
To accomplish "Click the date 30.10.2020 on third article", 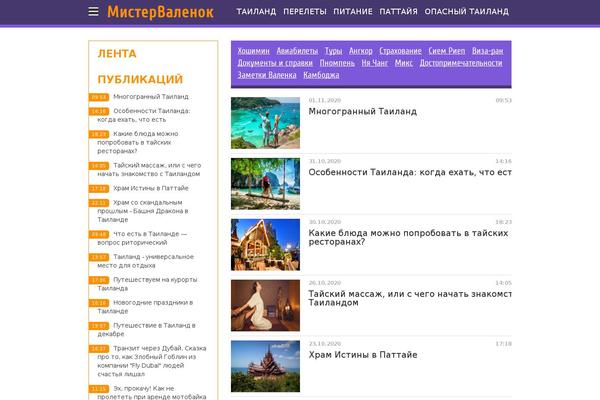I will coord(324,222).
